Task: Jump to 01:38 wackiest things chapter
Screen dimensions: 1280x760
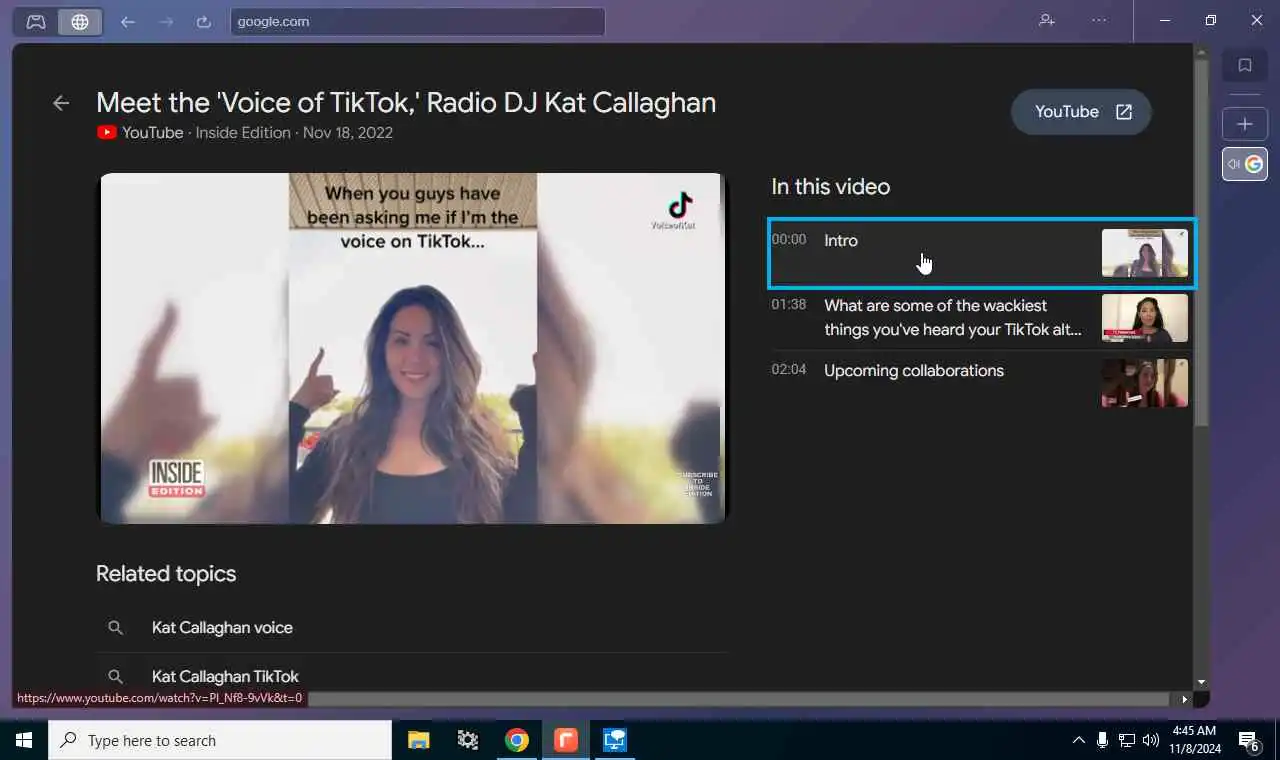Action: 982,318
